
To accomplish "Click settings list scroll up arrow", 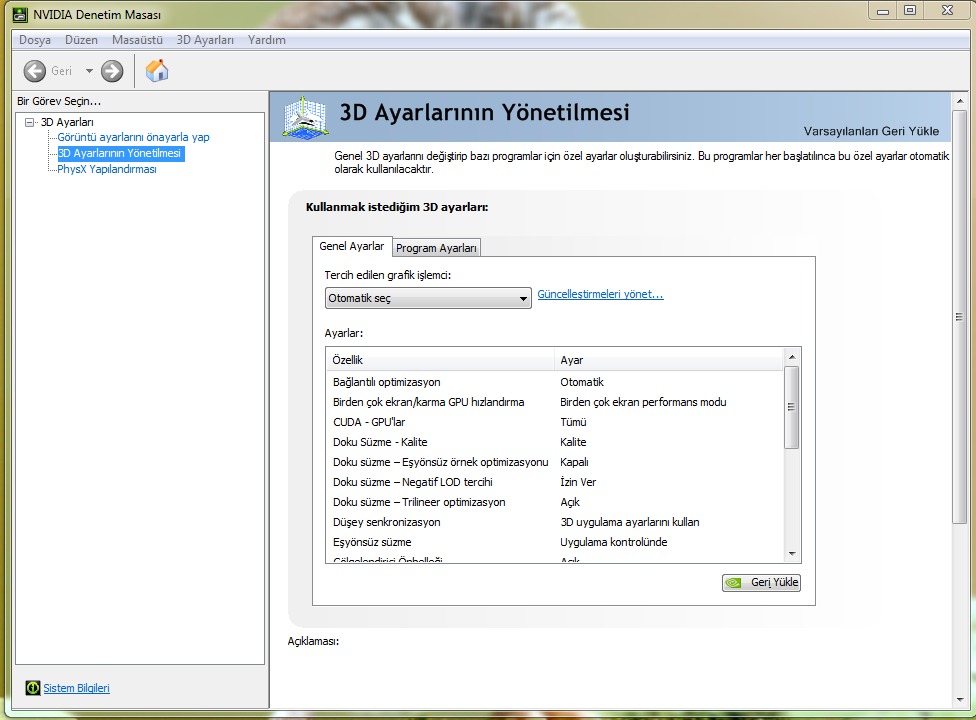I will point(792,357).
